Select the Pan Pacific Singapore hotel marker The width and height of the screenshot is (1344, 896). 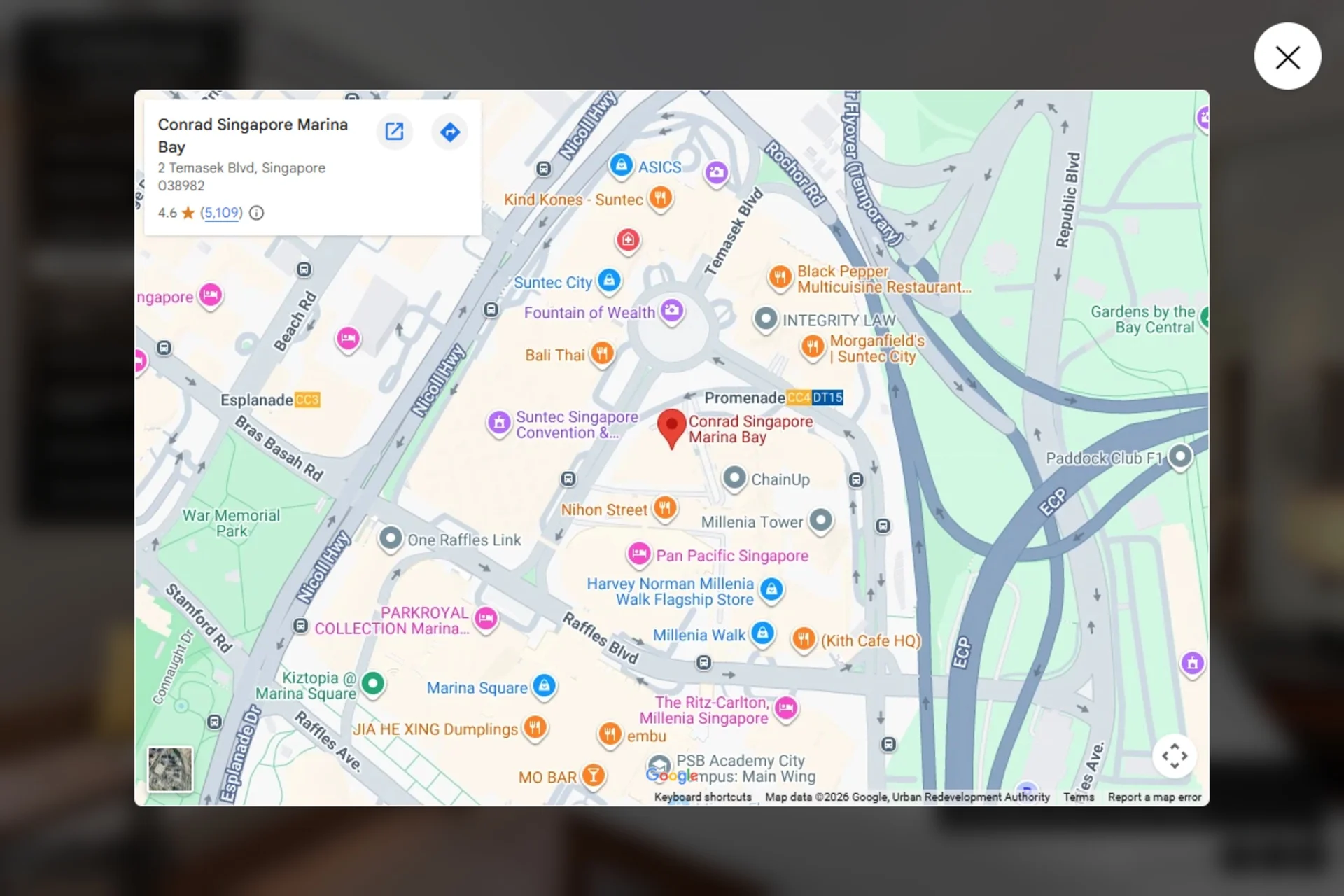tap(638, 554)
